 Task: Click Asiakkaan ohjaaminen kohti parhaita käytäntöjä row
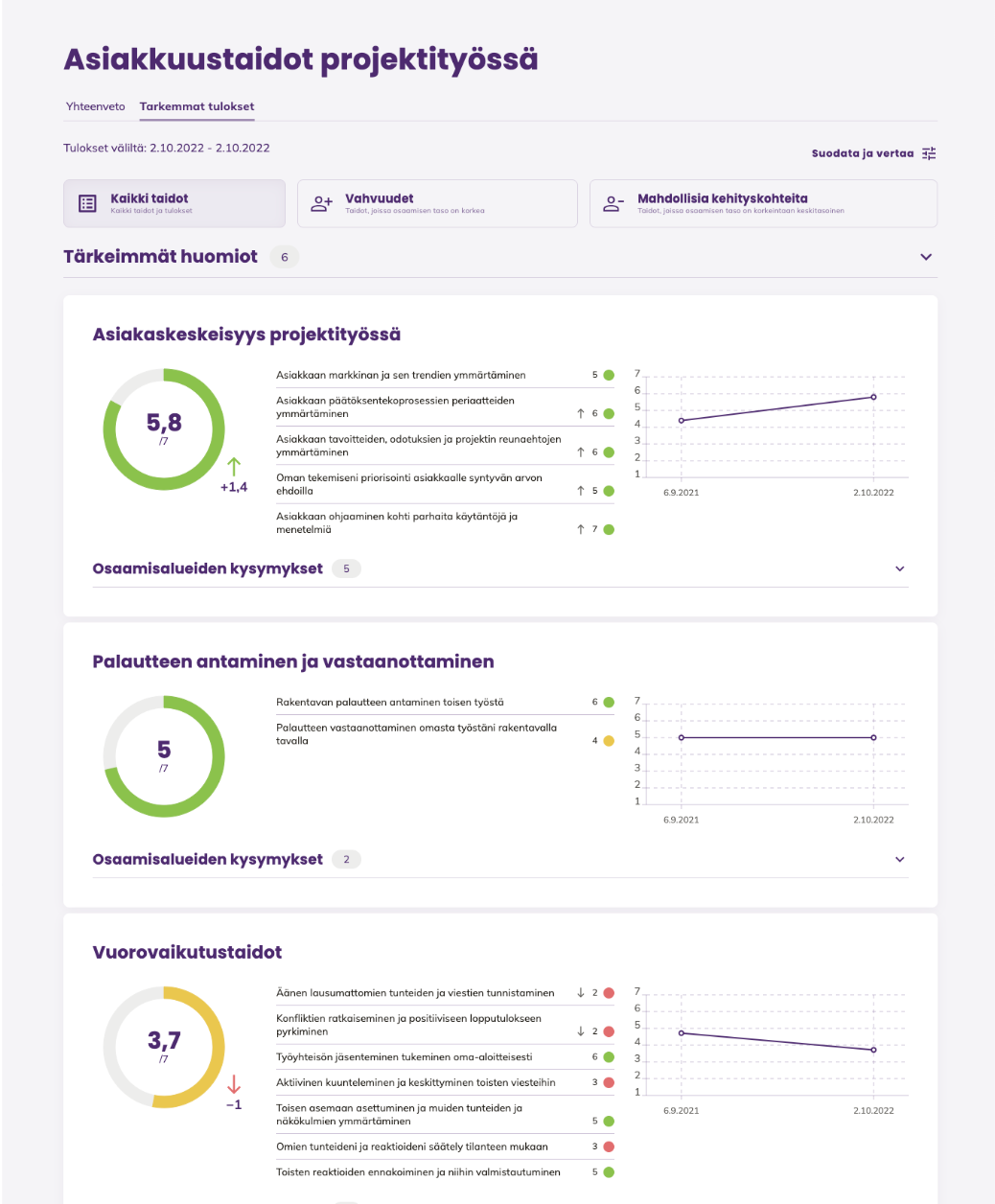click(445, 522)
